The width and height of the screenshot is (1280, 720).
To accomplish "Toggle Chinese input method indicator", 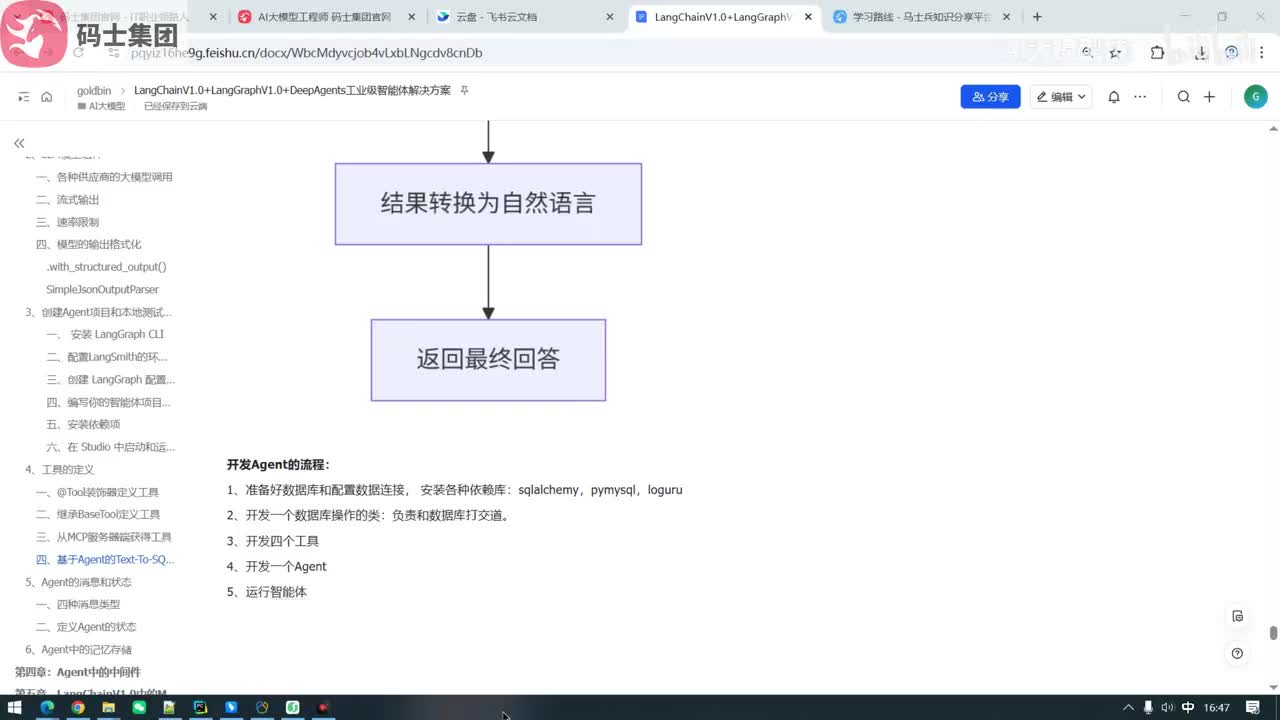I will [1187, 707].
